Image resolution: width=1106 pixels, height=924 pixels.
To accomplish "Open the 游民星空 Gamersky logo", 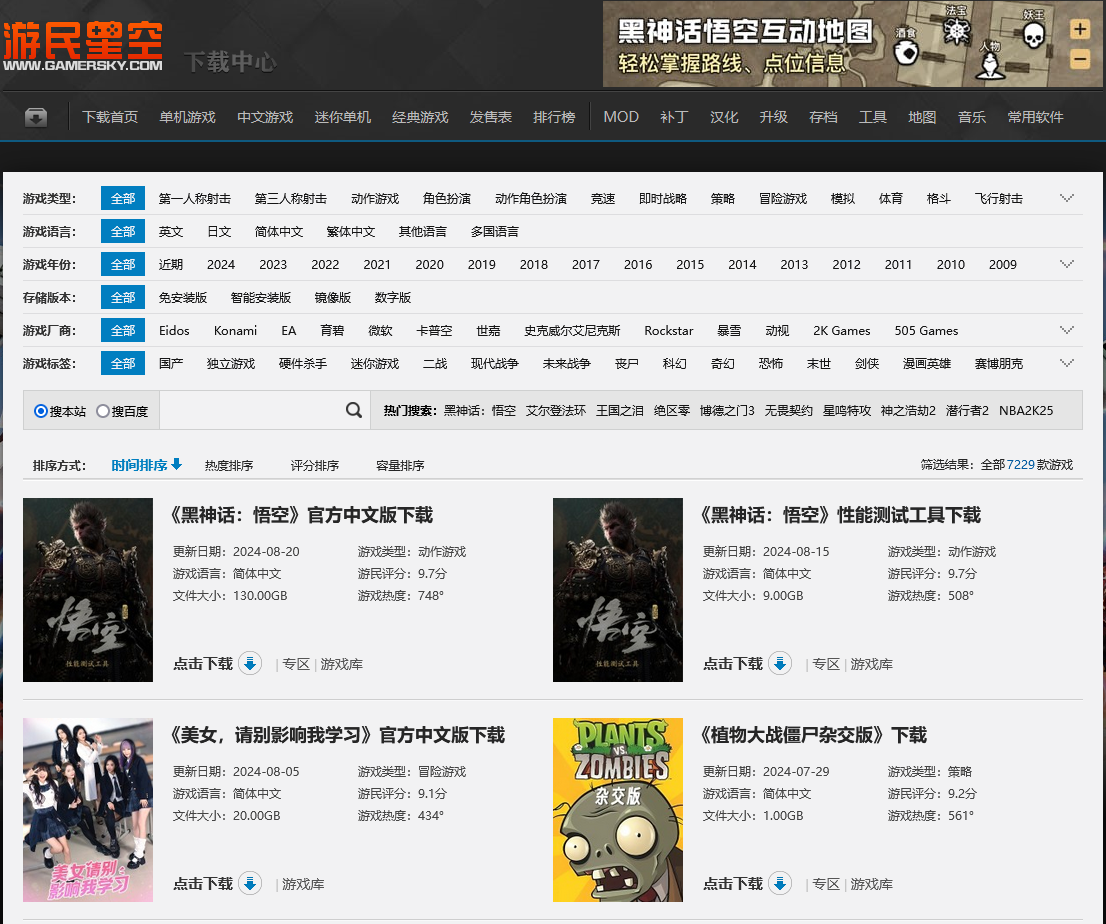I will tap(82, 45).
